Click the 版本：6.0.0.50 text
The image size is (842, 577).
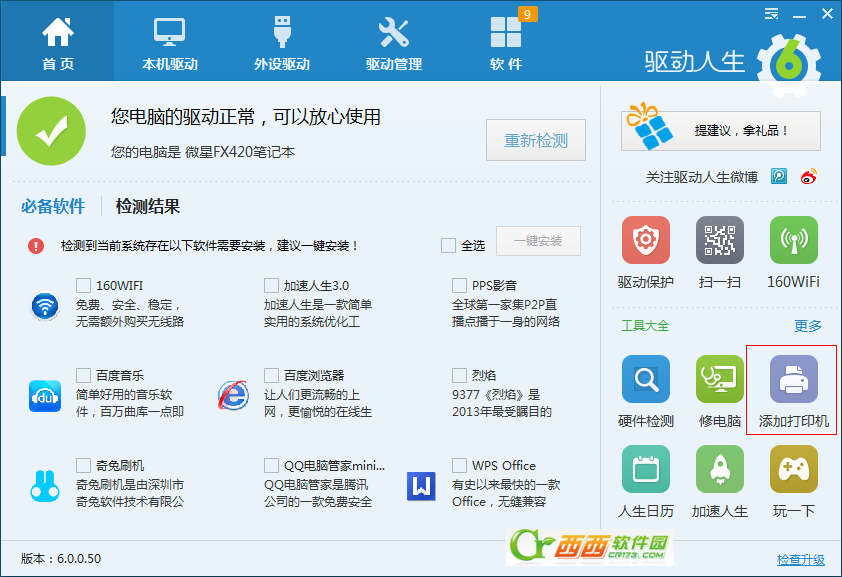click(61, 558)
